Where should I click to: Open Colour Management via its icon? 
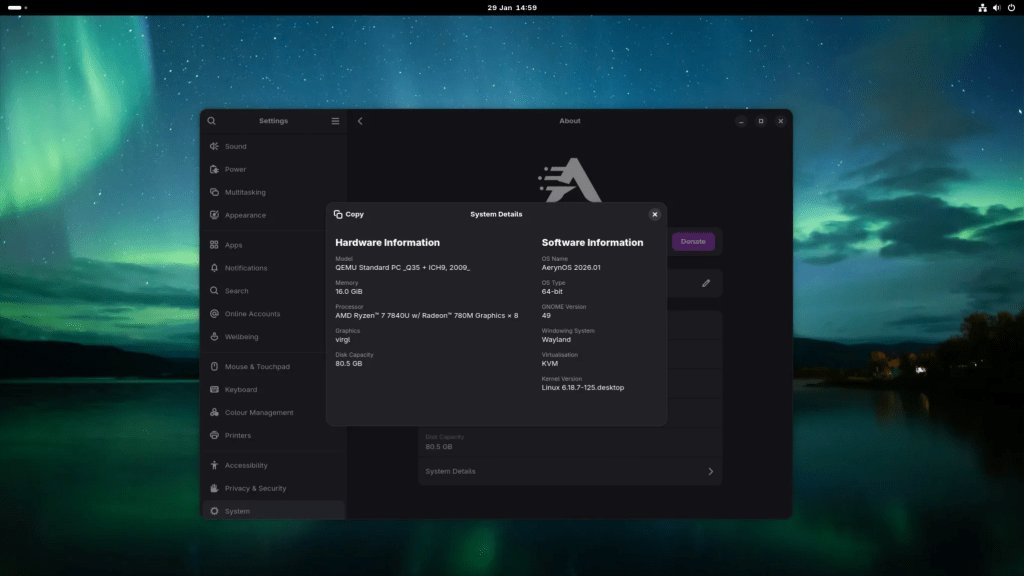pyautogui.click(x=213, y=412)
